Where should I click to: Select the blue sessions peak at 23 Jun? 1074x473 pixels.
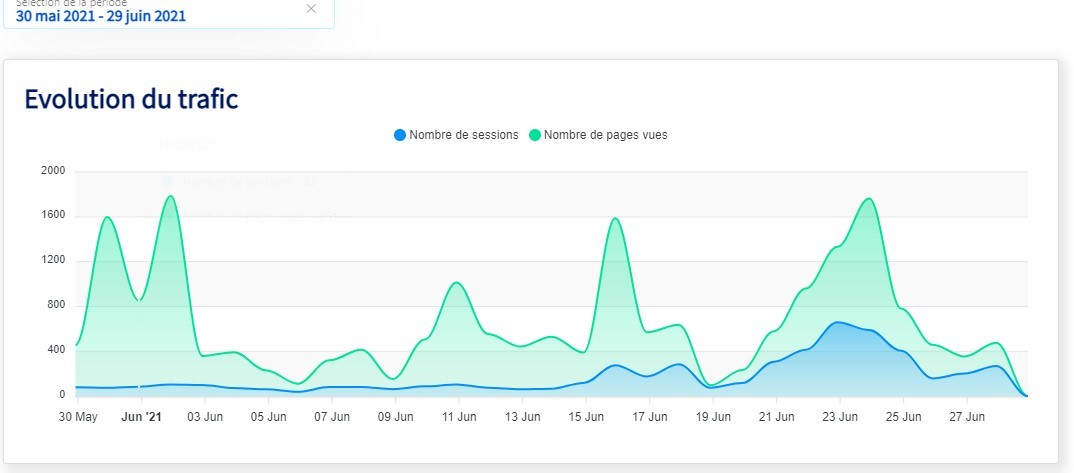point(838,322)
